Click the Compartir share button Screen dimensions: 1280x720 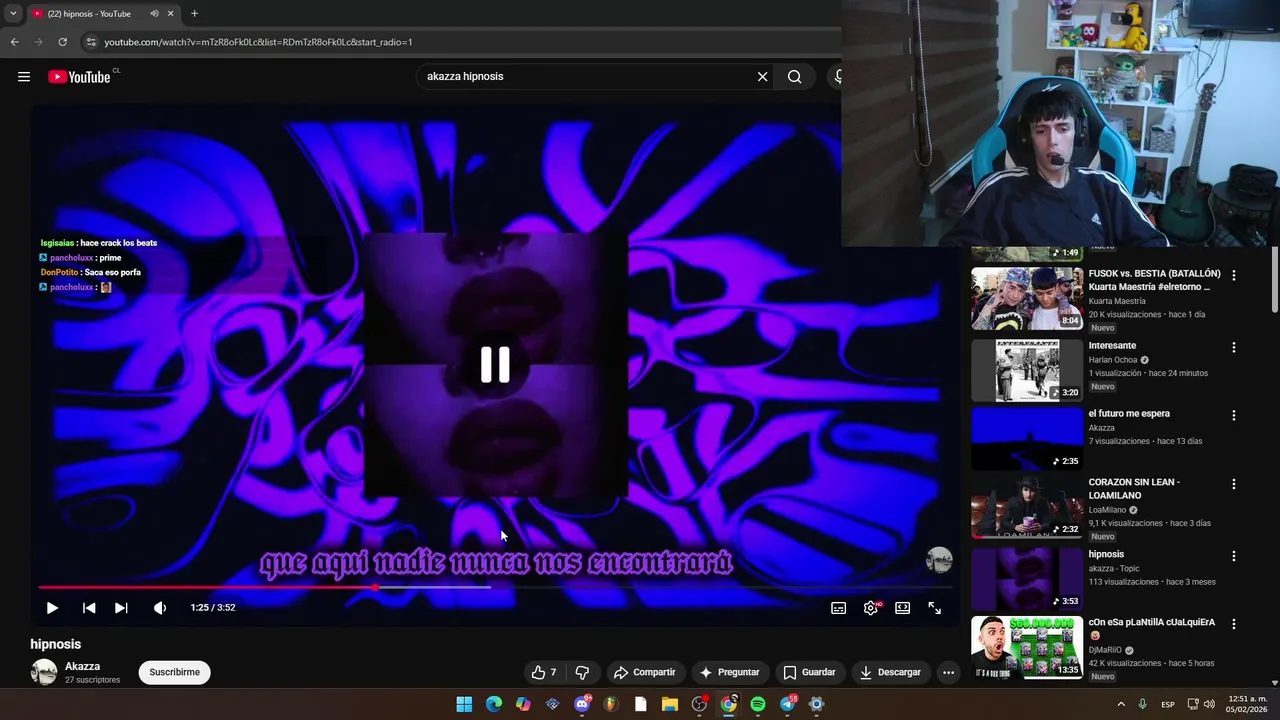pos(644,672)
